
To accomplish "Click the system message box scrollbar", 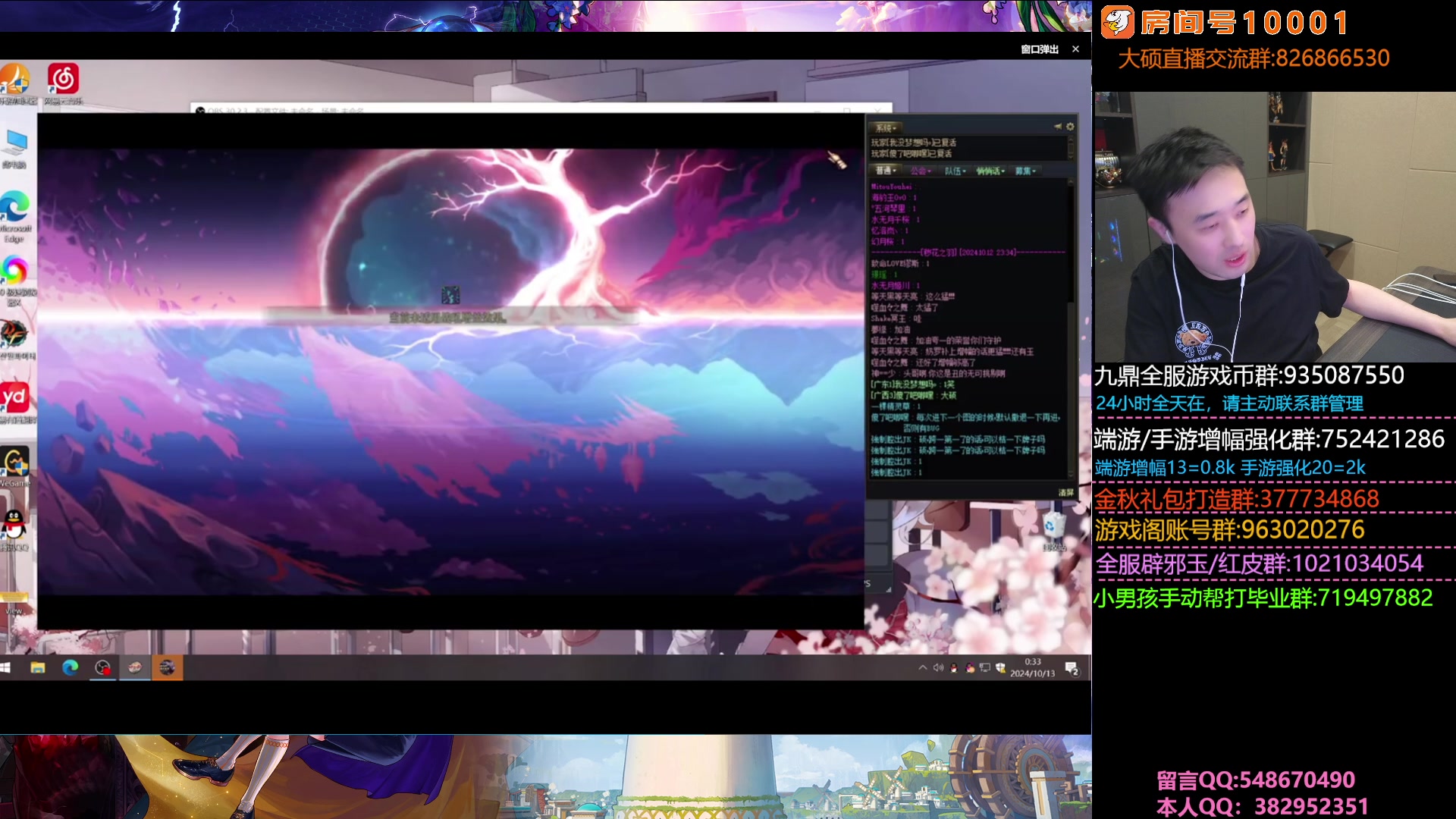I will (x=1072, y=147).
